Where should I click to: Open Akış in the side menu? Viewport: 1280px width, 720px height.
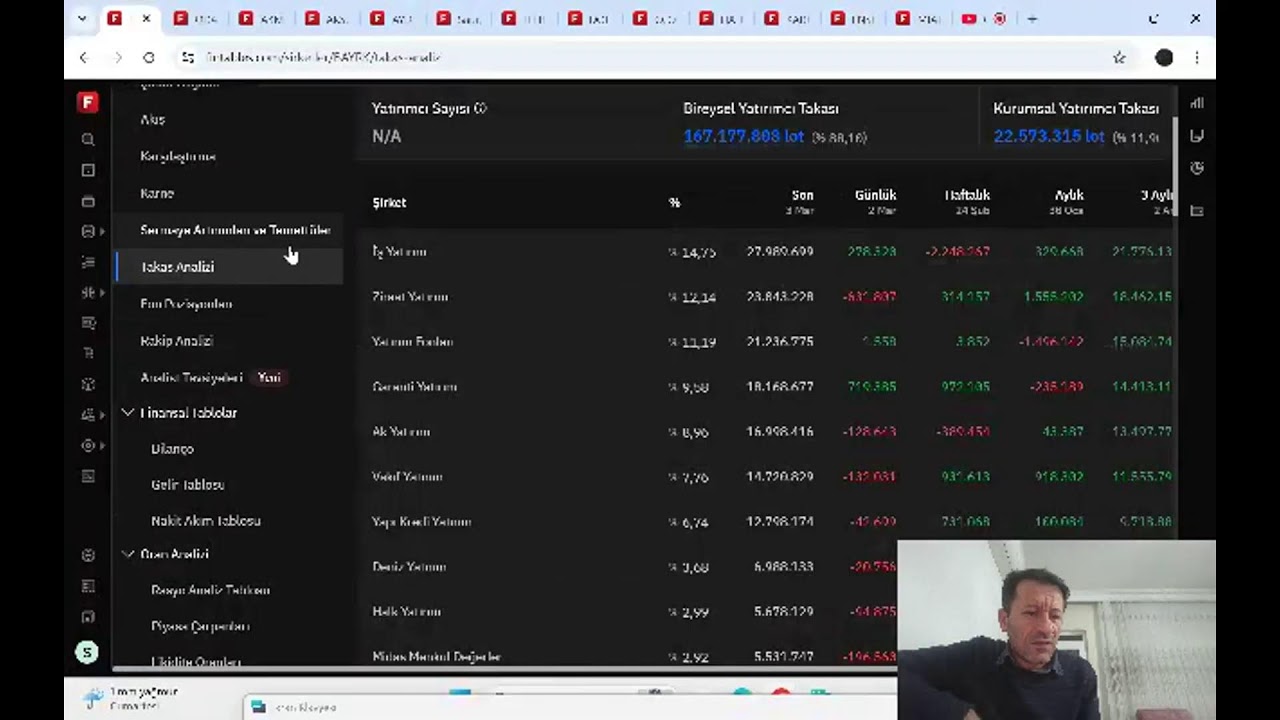click(152, 119)
